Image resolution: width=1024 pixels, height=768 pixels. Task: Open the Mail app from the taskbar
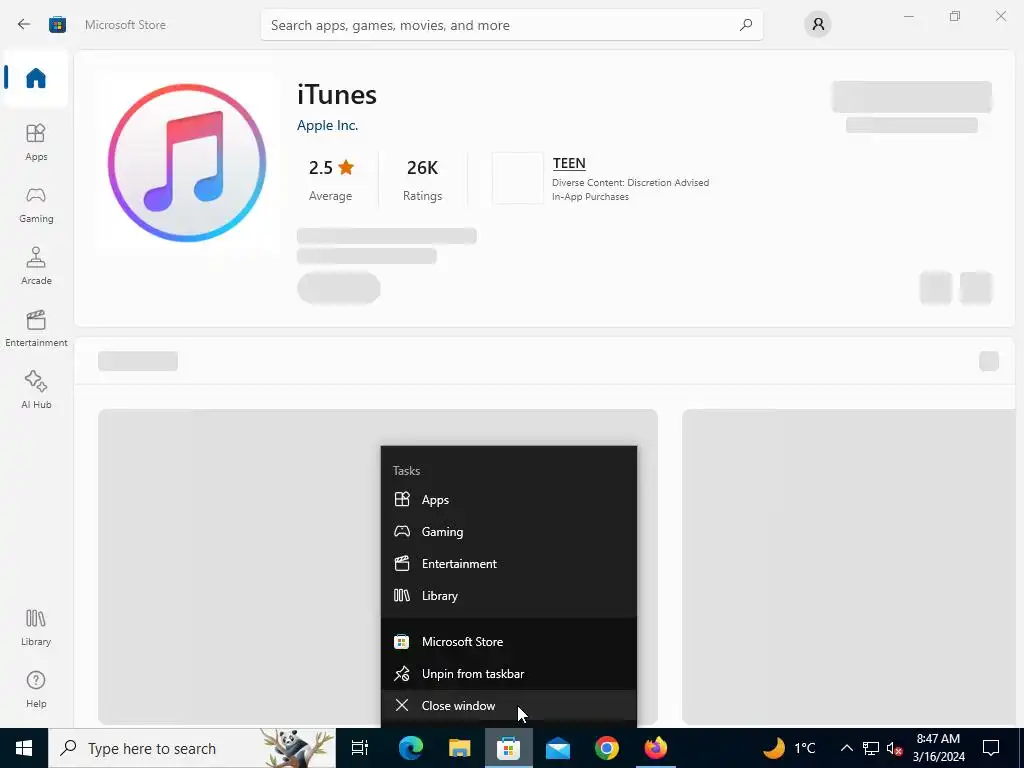click(558, 748)
